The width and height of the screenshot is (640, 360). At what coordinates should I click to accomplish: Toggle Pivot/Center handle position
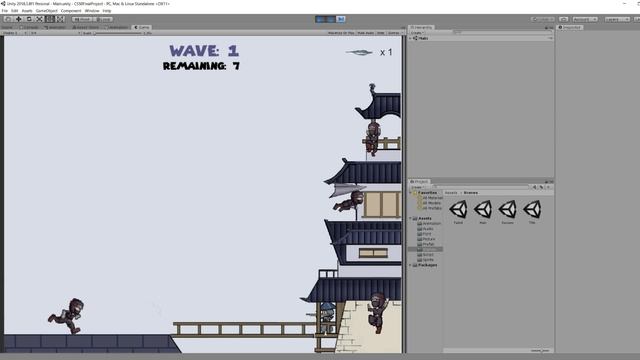click(x=82, y=19)
